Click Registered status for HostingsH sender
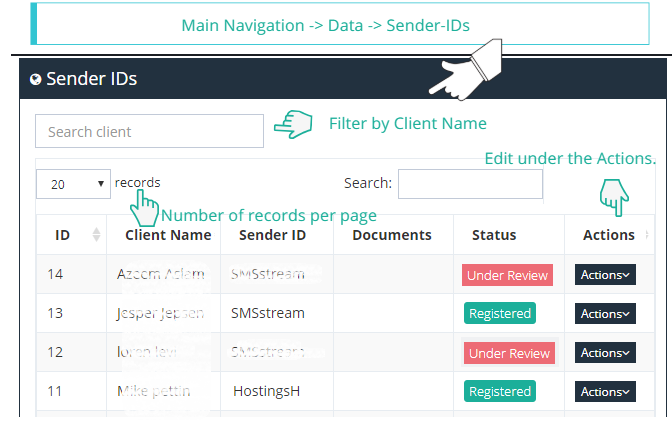672x425 pixels. pyautogui.click(x=500, y=392)
